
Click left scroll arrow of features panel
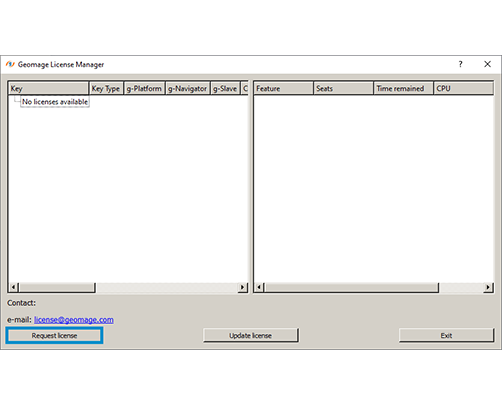[x=259, y=287]
